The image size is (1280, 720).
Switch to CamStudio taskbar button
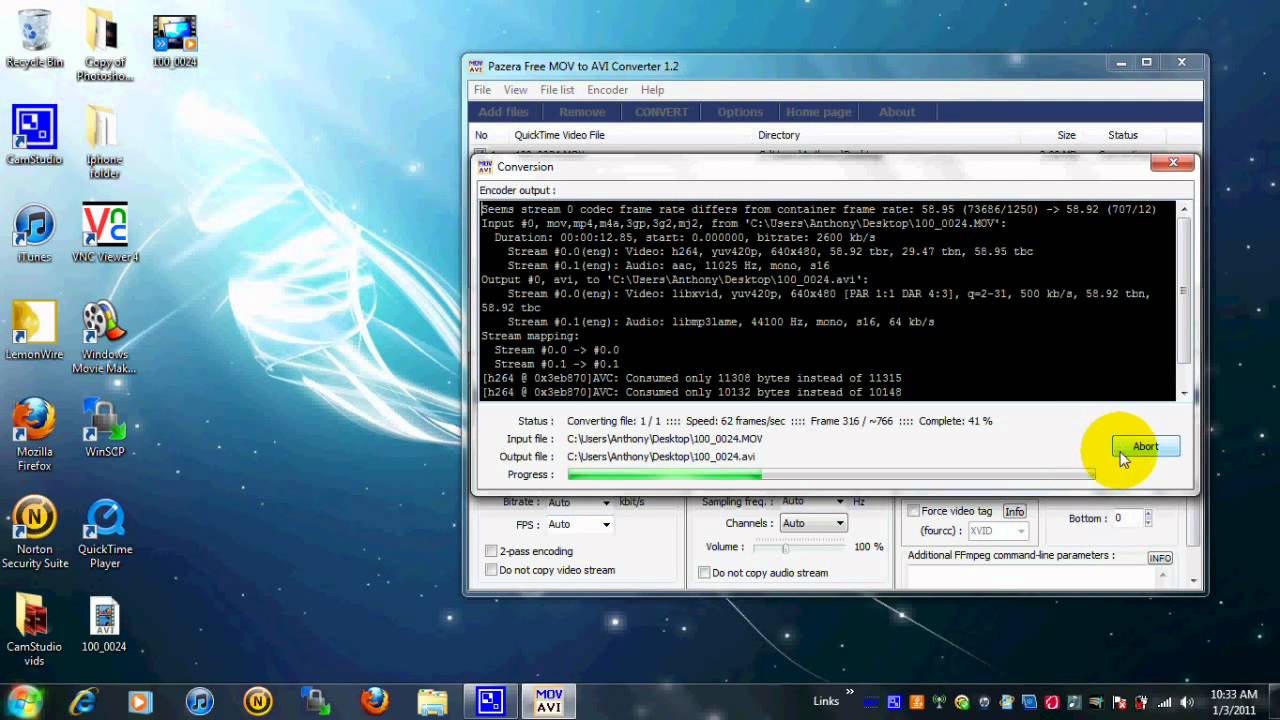tap(491, 701)
